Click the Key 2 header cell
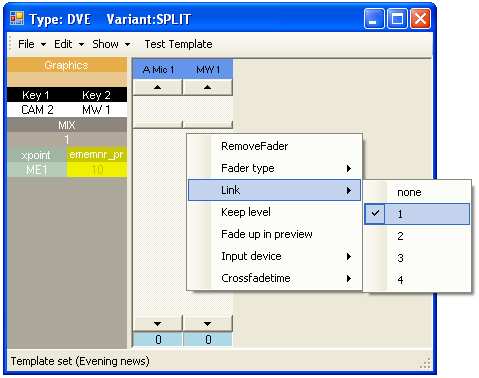The image size is (479, 378). pyautogui.click(x=97, y=95)
